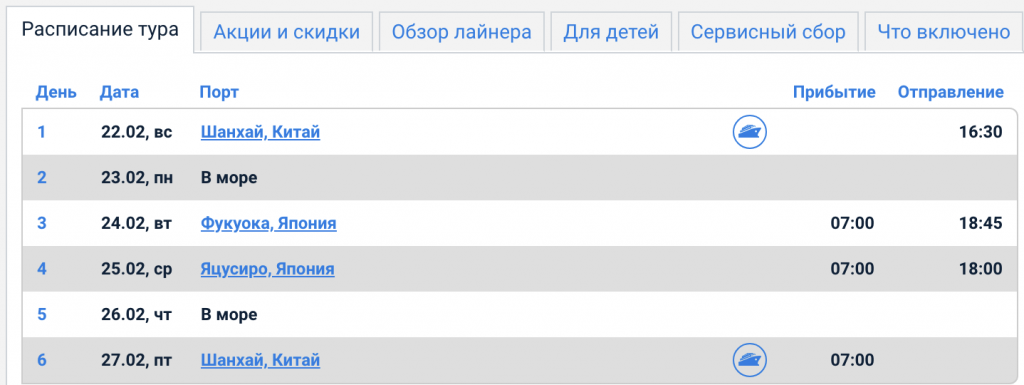Click the Прибытие column header
The width and height of the screenshot is (1024, 385).
tap(834, 93)
